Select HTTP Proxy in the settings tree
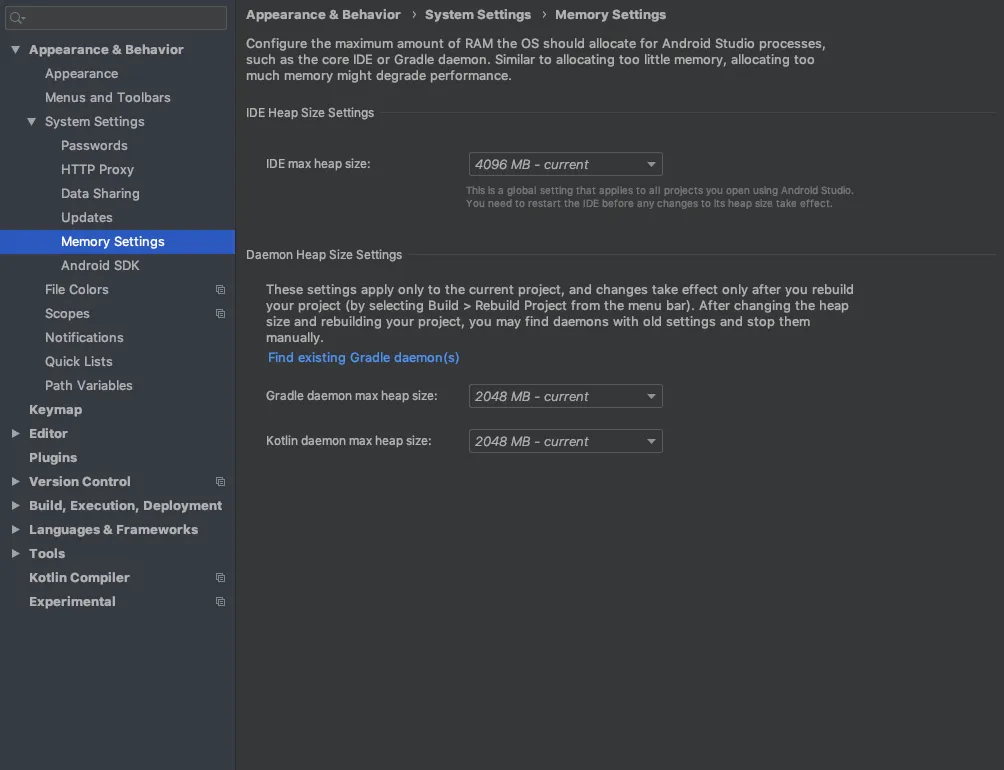 coord(97,170)
